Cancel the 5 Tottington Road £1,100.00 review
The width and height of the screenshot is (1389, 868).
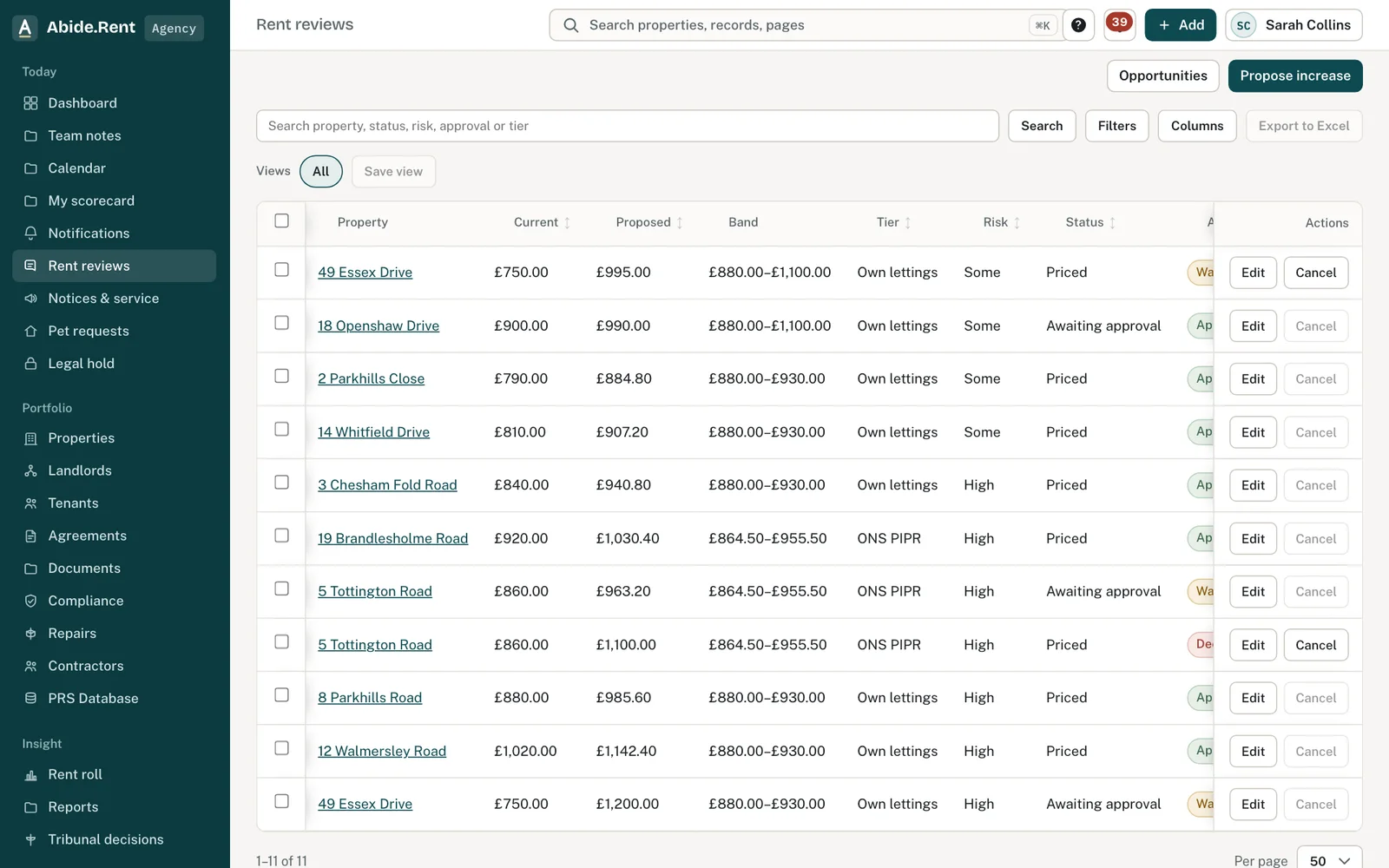pos(1315,645)
